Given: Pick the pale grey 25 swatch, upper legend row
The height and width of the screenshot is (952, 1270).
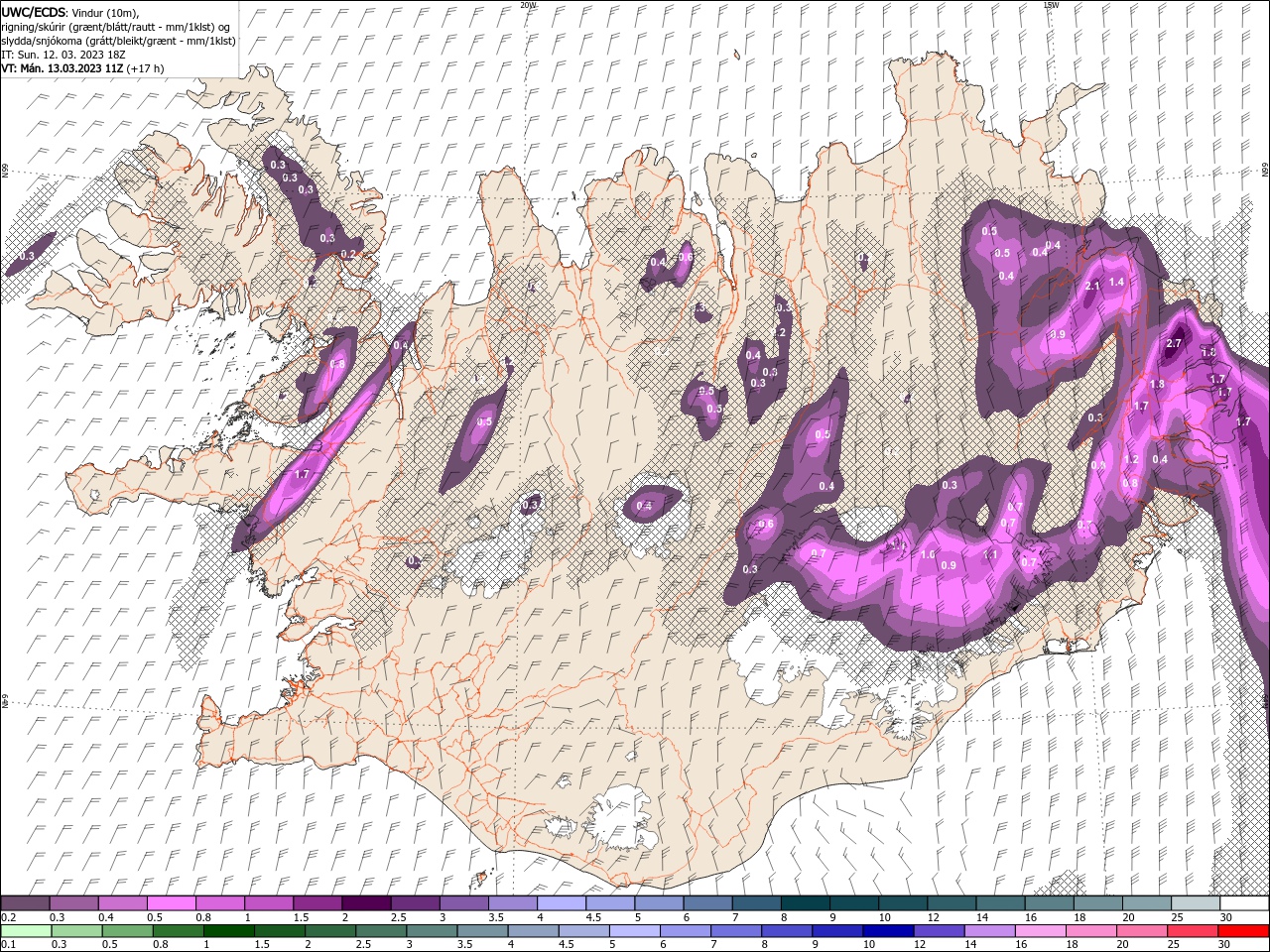Looking at the screenshot, I should [1195, 903].
